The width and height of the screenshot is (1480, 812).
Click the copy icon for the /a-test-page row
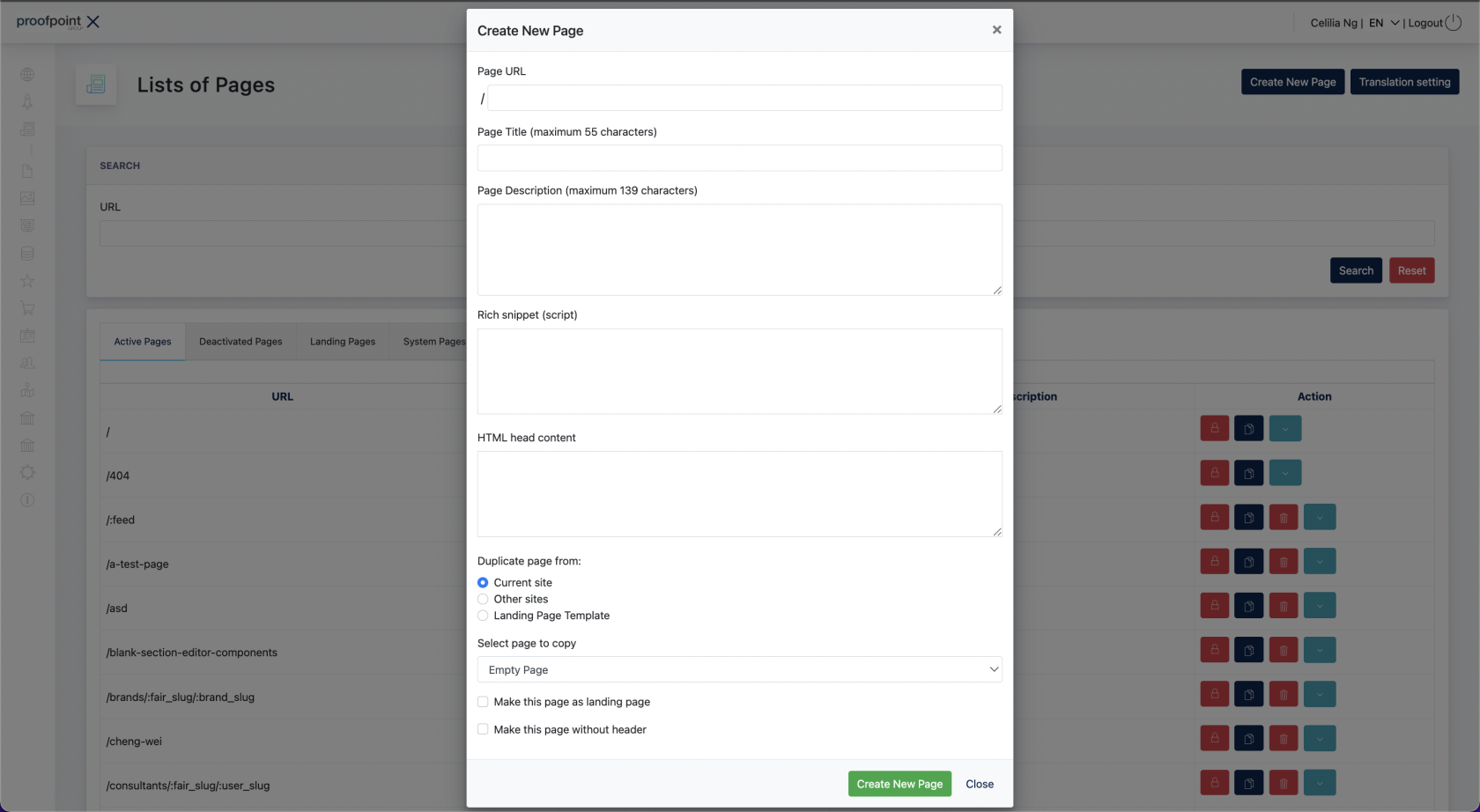pos(1248,561)
